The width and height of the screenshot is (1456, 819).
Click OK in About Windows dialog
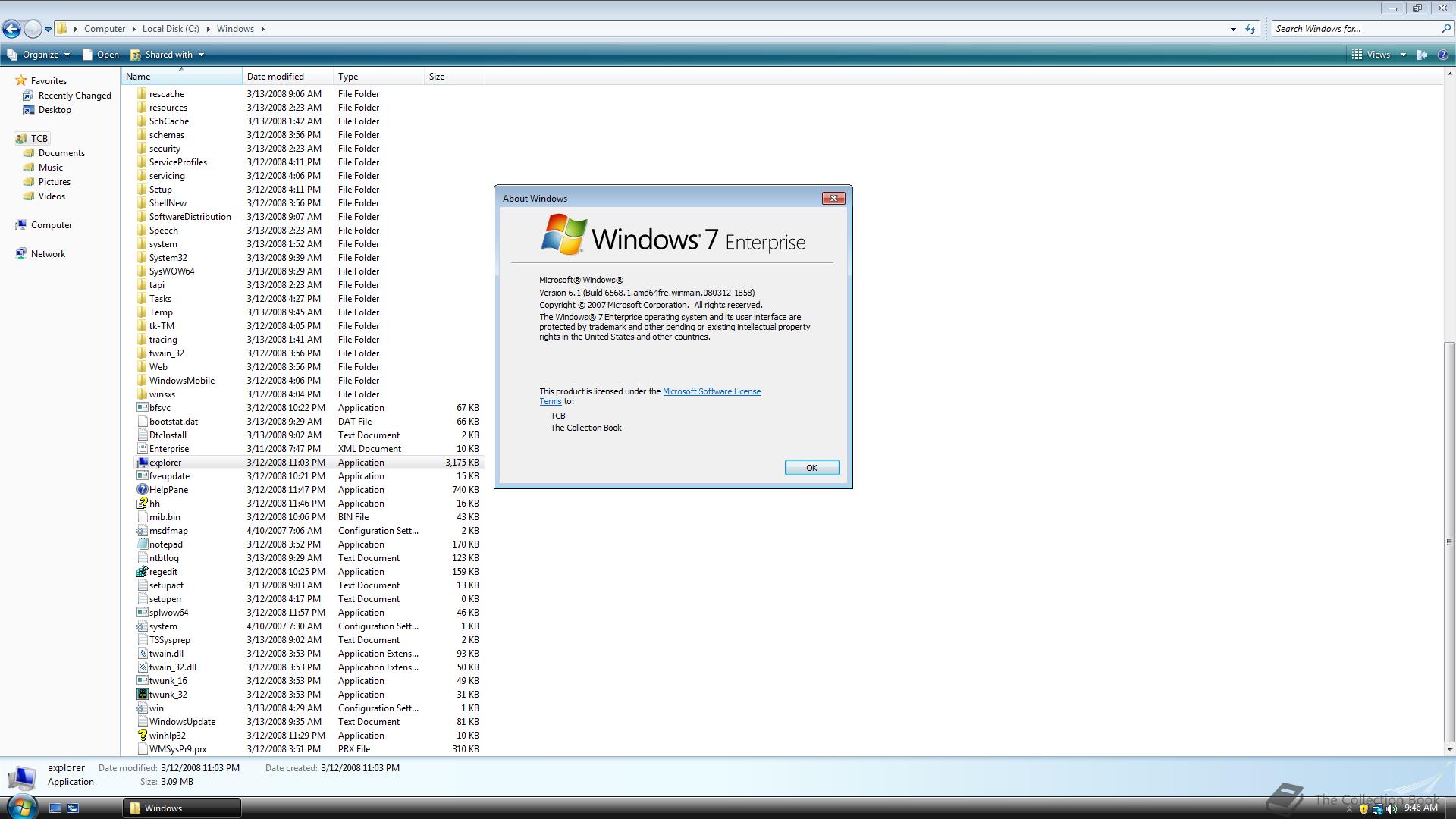pos(811,468)
